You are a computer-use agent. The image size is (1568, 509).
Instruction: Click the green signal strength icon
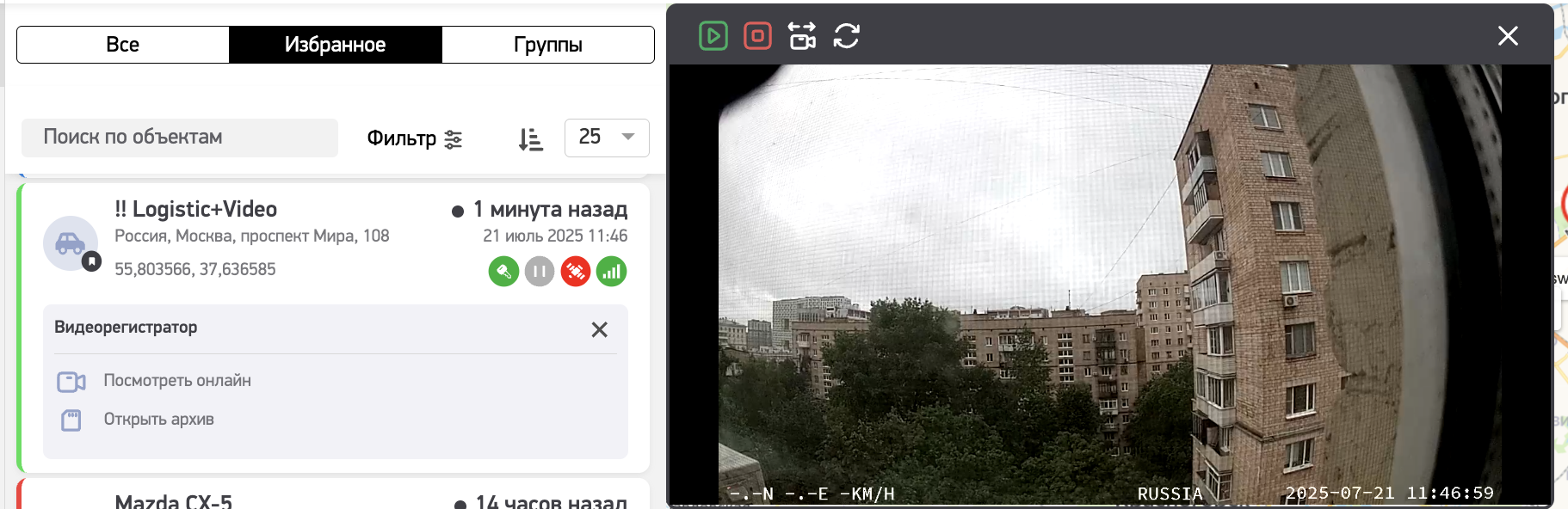click(x=612, y=272)
